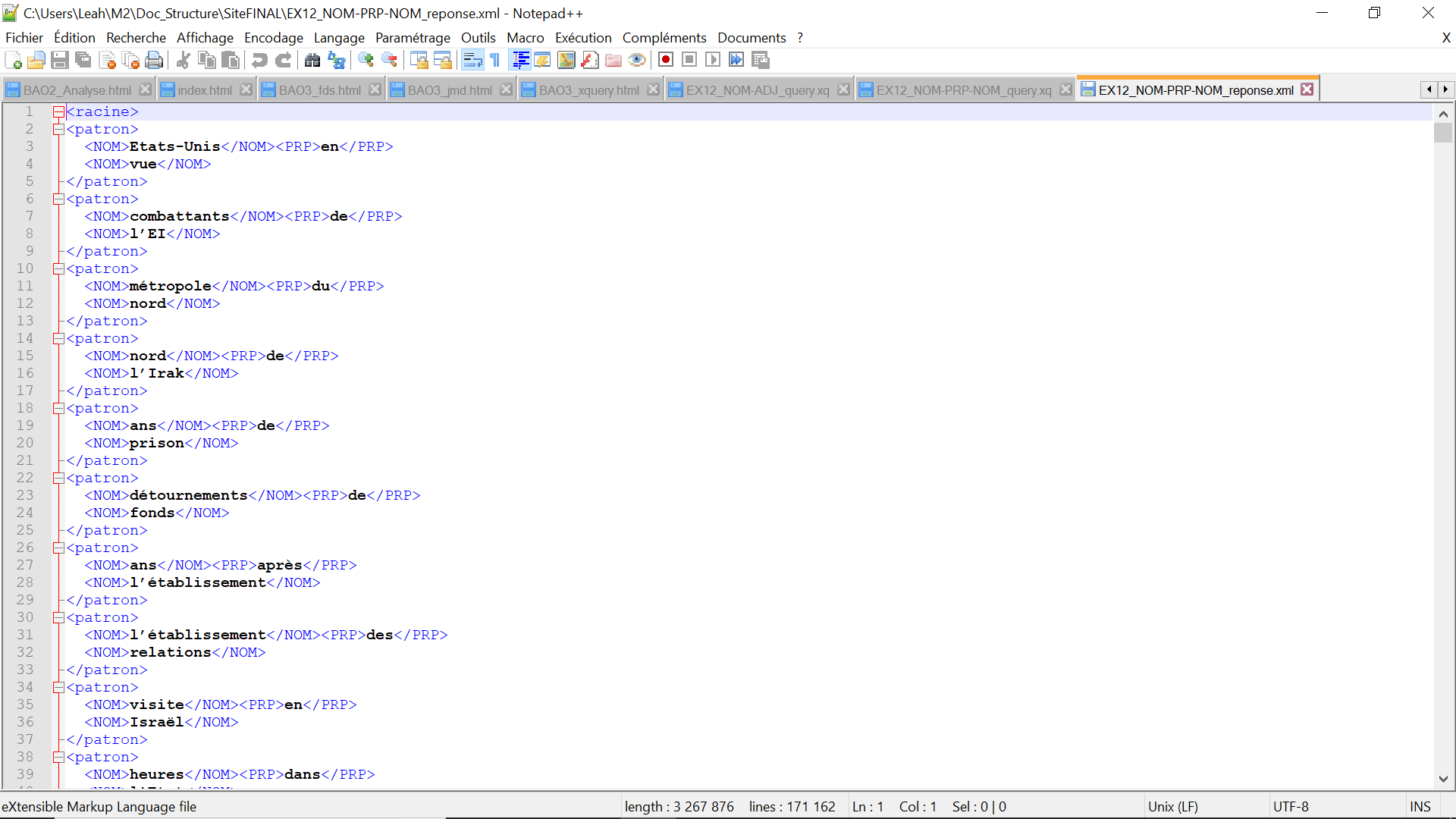
Task: Click the Save toolbar icon
Action: point(60,61)
